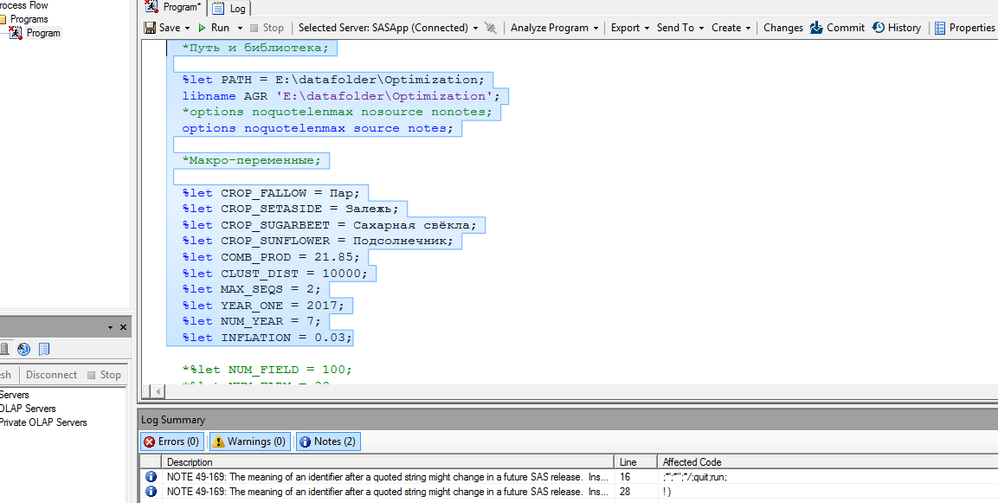The height and width of the screenshot is (503, 998).
Task: Click Disconnect in the servers panel
Action: [51, 375]
